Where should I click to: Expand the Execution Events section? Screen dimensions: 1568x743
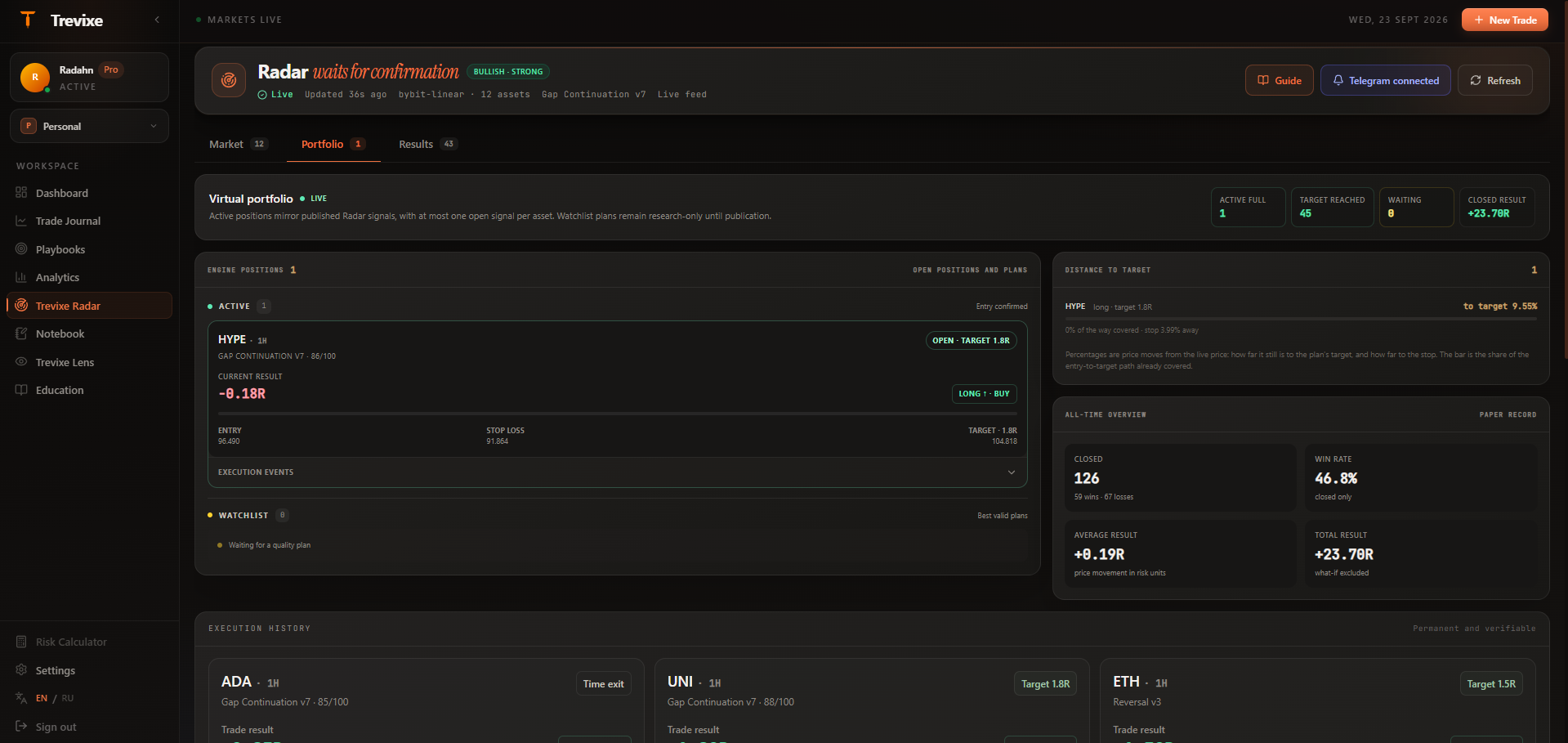click(617, 472)
